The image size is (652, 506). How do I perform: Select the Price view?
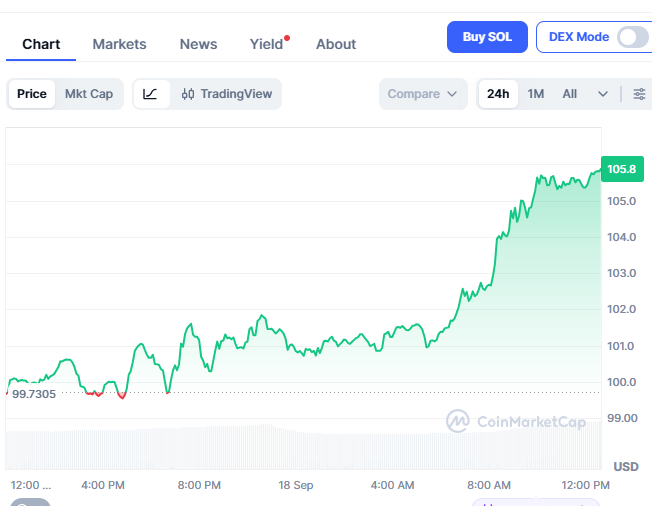pyautogui.click(x=32, y=94)
